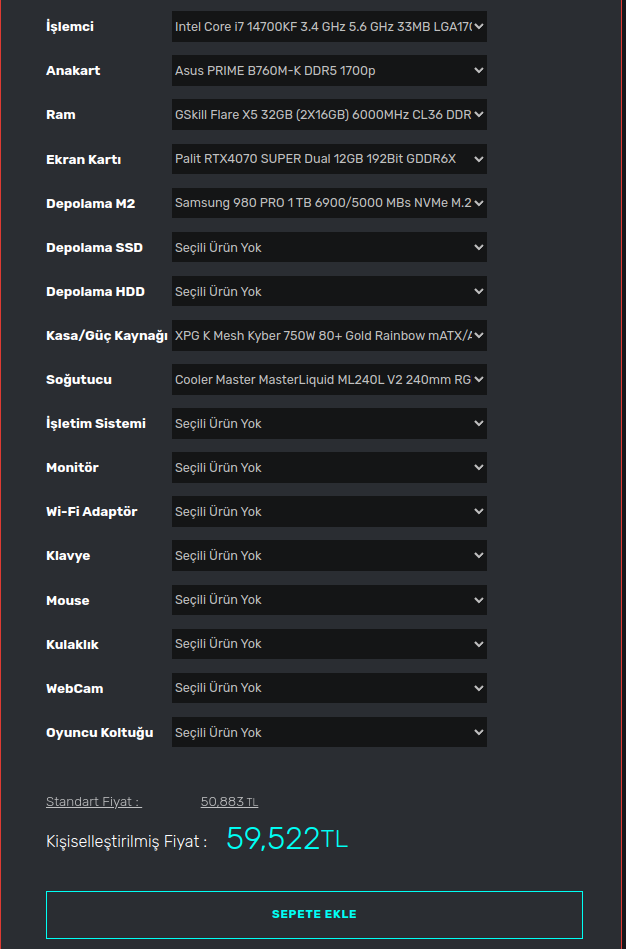626x949 pixels.
Task: Open the Ram selection dropdown
Action: pyautogui.click(x=329, y=115)
